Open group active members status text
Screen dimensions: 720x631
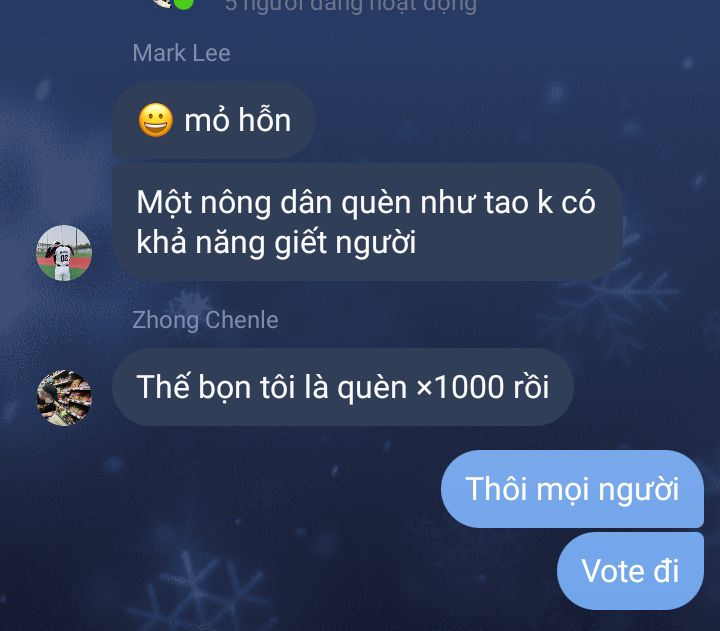pos(351,6)
